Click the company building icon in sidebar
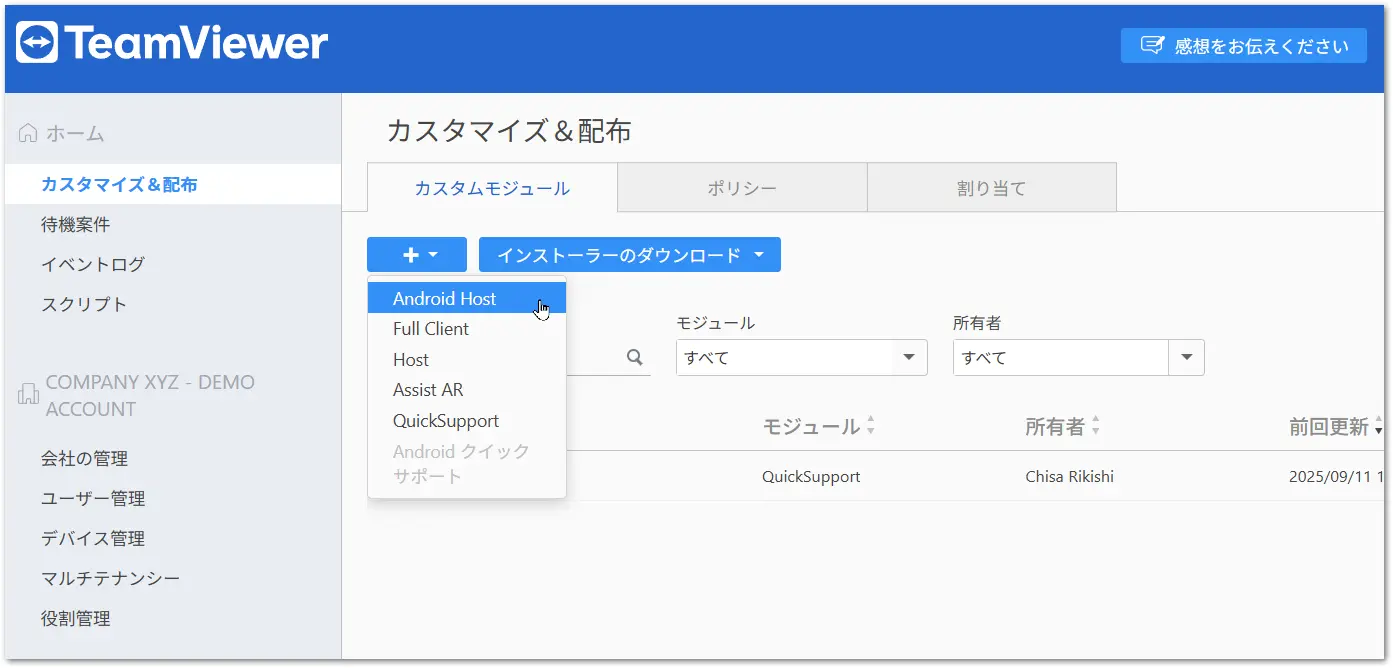Image resolution: width=1393 pixels, height=668 pixels. pos(28,395)
